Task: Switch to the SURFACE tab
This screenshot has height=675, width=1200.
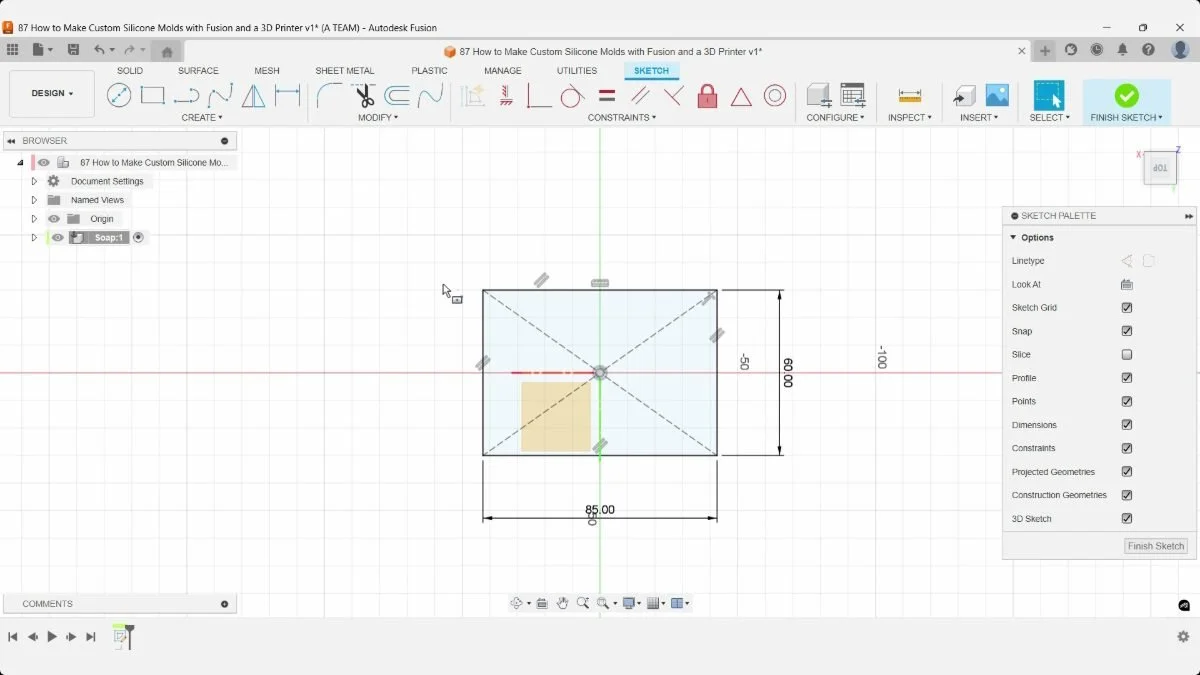Action: point(198,71)
